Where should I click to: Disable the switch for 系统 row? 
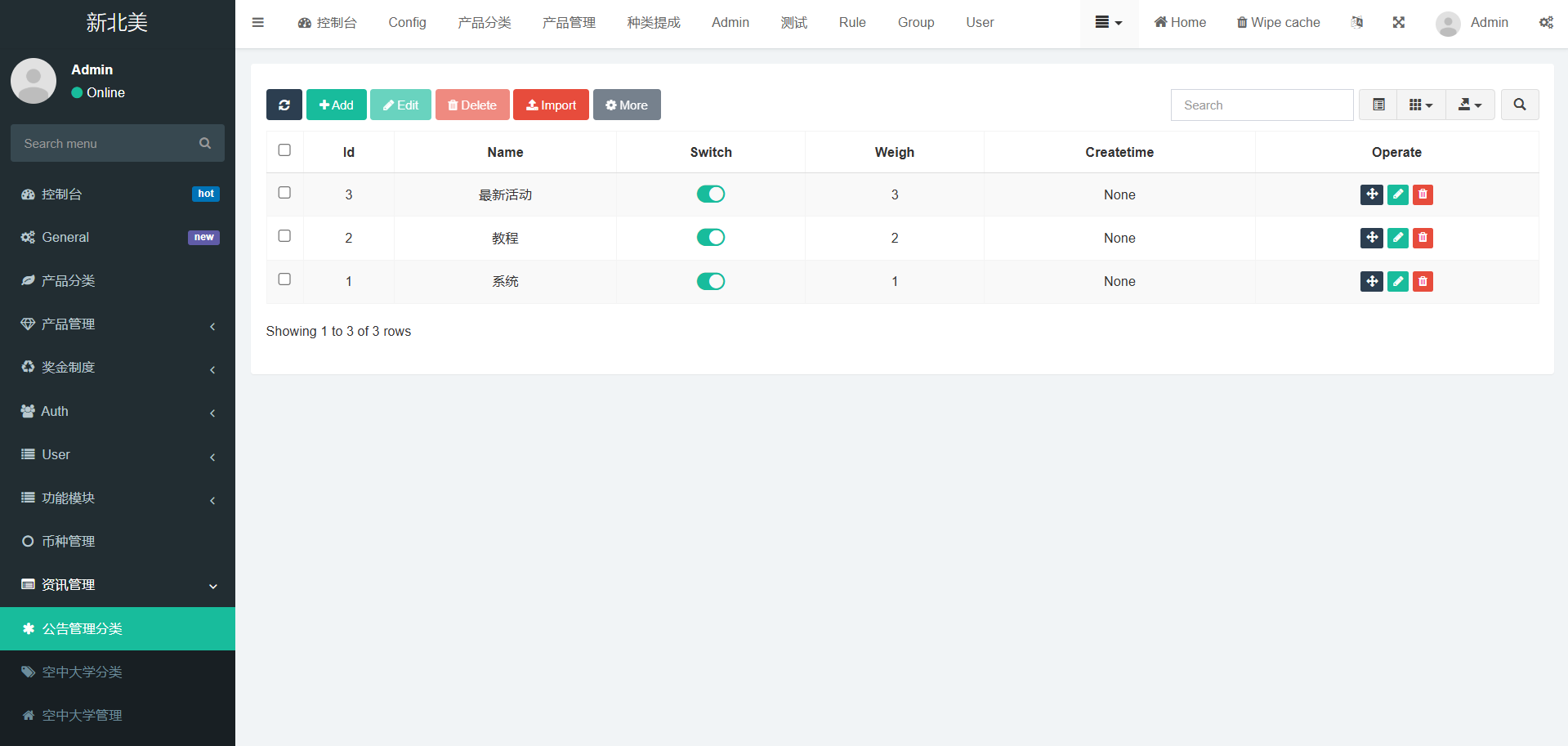710,281
